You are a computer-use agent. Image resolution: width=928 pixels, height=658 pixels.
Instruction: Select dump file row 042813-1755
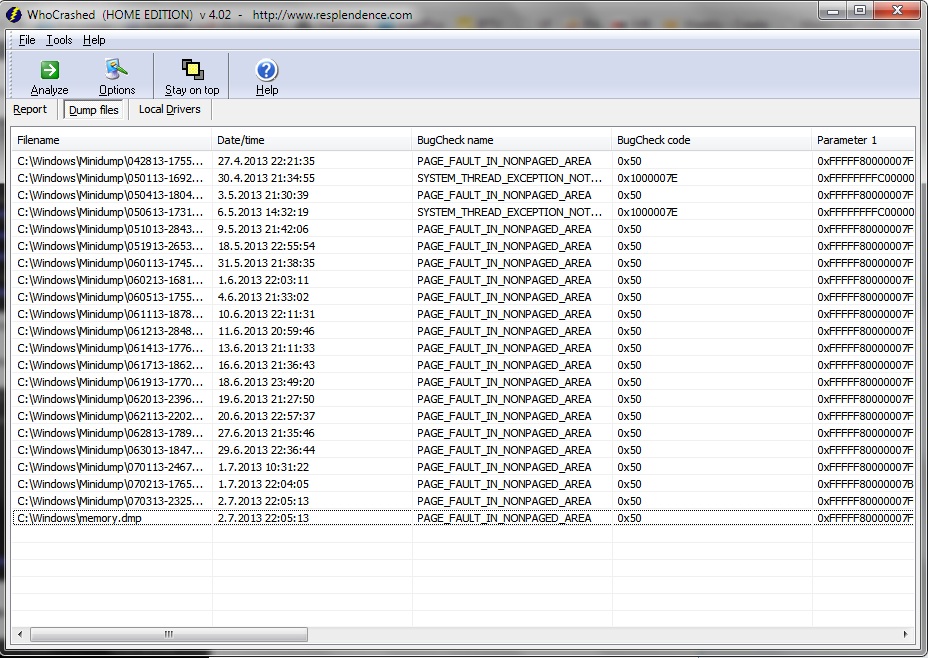coord(463,161)
